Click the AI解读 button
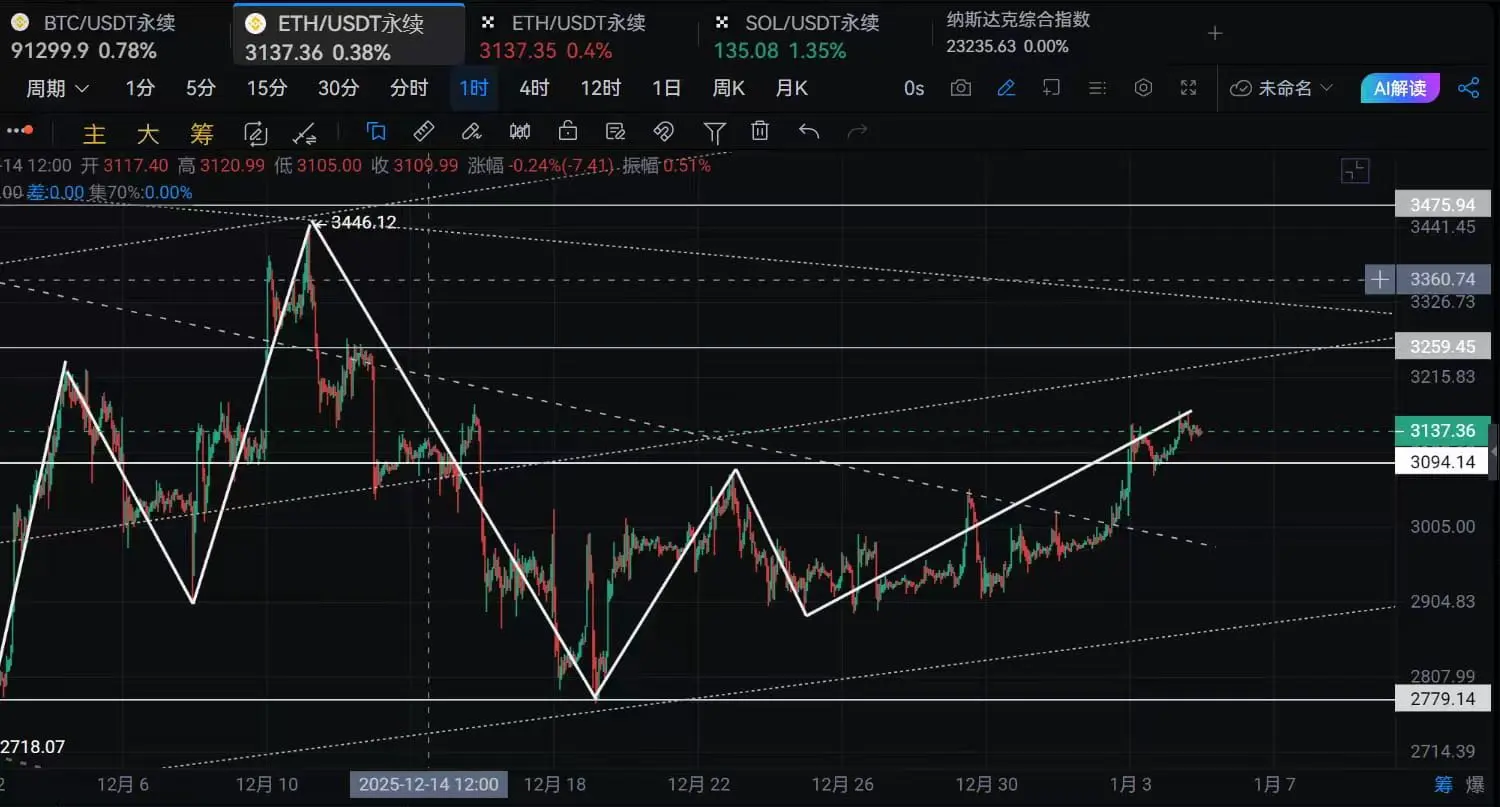Image resolution: width=1500 pixels, height=807 pixels. pyautogui.click(x=1400, y=88)
